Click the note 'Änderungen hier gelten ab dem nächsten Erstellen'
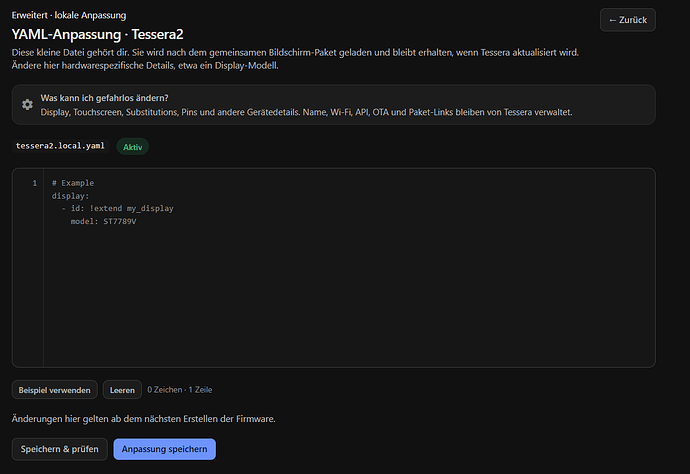This screenshot has width=690, height=474. pyautogui.click(x=143, y=419)
